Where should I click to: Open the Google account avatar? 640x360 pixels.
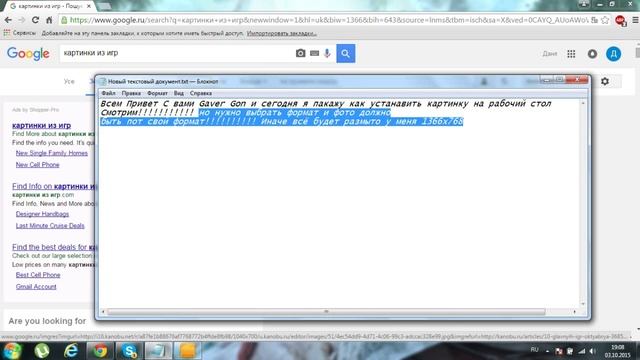pos(613,54)
